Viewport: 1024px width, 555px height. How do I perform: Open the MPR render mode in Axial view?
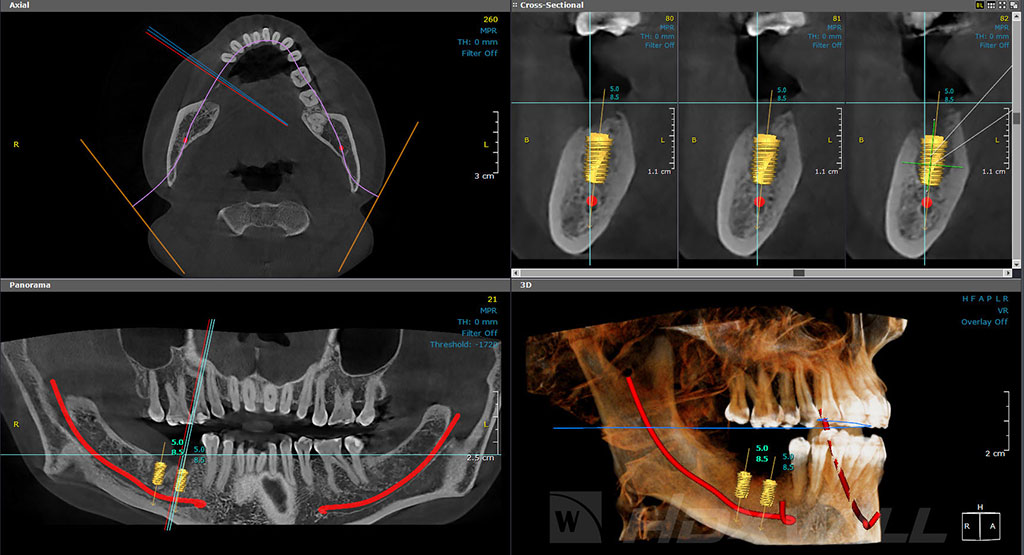[x=488, y=30]
